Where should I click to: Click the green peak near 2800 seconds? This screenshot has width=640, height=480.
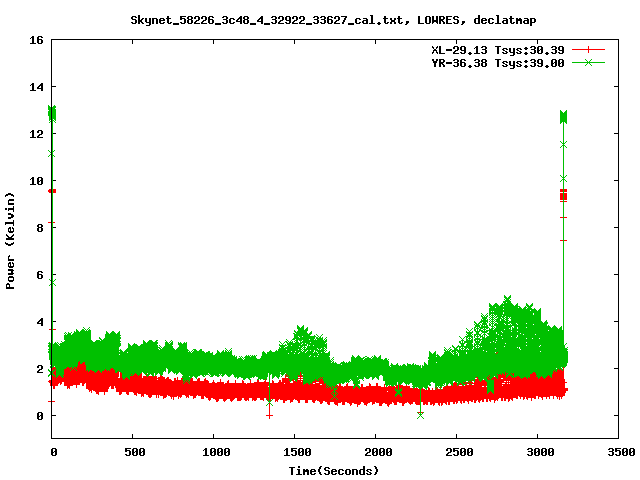[507, 300]
